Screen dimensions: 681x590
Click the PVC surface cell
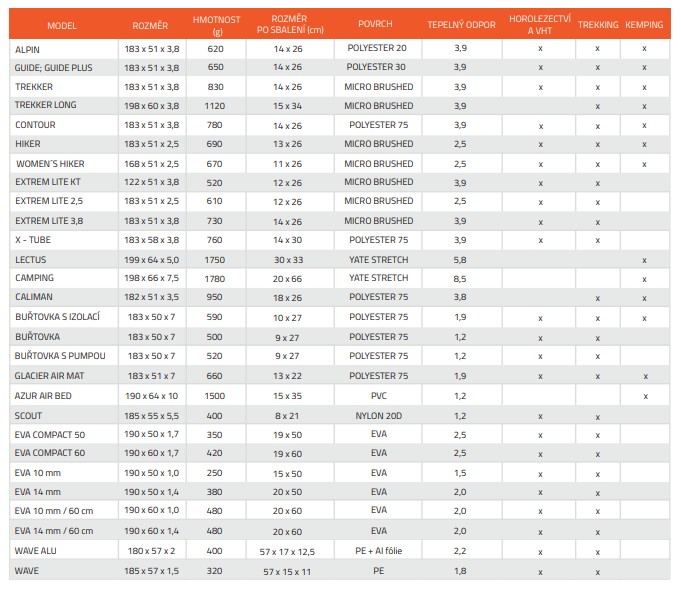pyautogui.click(x=379, y=396)
